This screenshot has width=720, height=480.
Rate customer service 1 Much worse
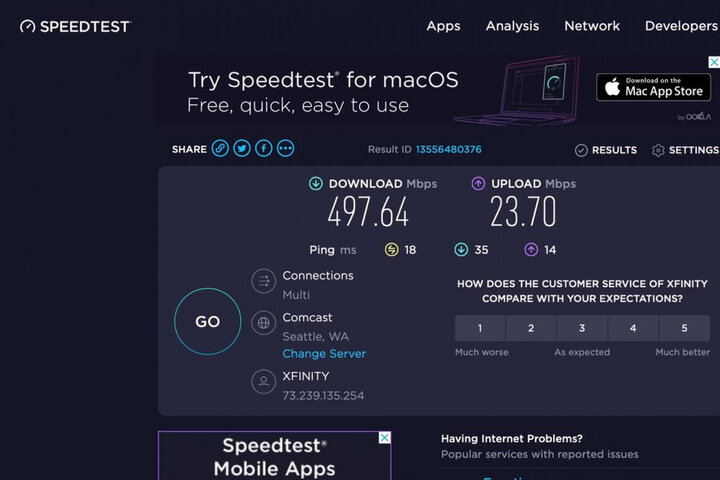pyautogui.click(x=480, y=328)
